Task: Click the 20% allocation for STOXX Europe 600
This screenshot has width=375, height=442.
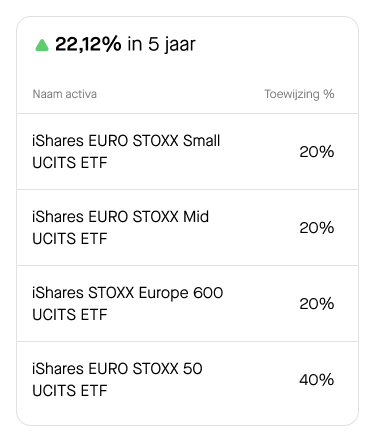Action: 317,304
